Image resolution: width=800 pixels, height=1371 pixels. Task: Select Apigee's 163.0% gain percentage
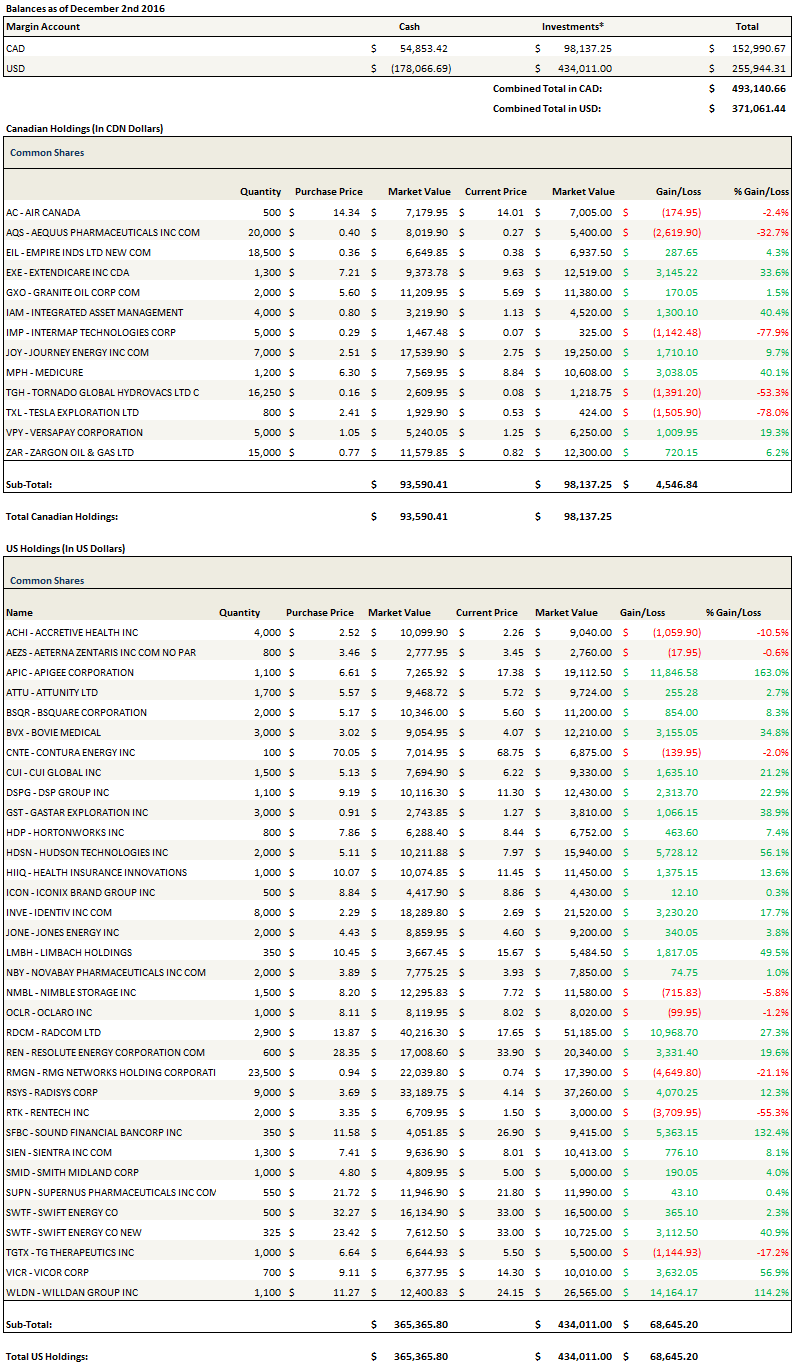[x=772, y=672]
